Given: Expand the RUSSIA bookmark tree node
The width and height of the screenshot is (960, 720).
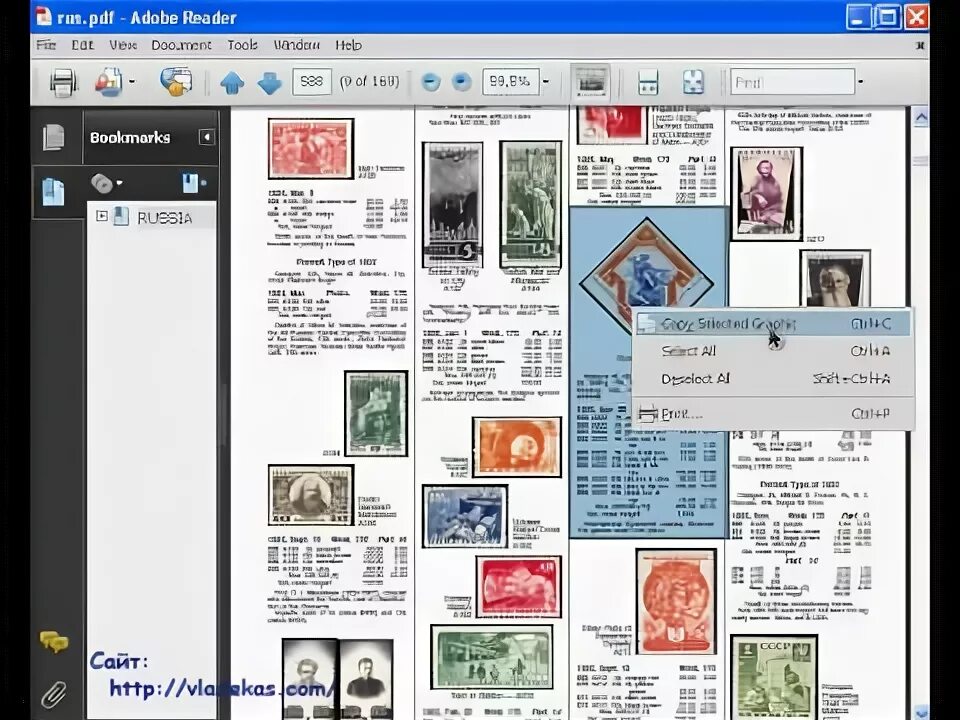Looking at the screenshot, I should (102, 216).
